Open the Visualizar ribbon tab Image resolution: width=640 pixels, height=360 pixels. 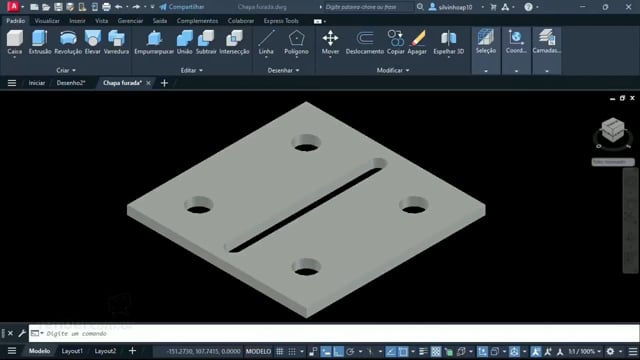[x=47, y=21]
